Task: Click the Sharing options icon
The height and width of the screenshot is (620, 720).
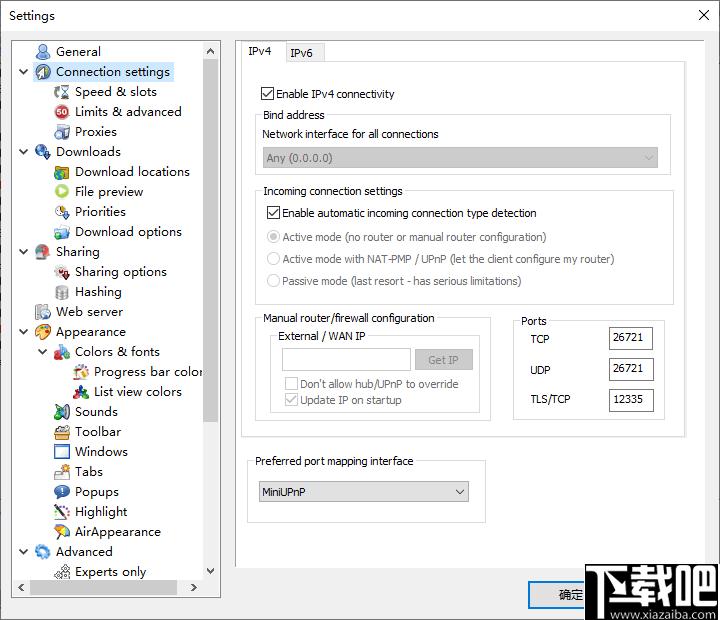Action: [62, 272]
